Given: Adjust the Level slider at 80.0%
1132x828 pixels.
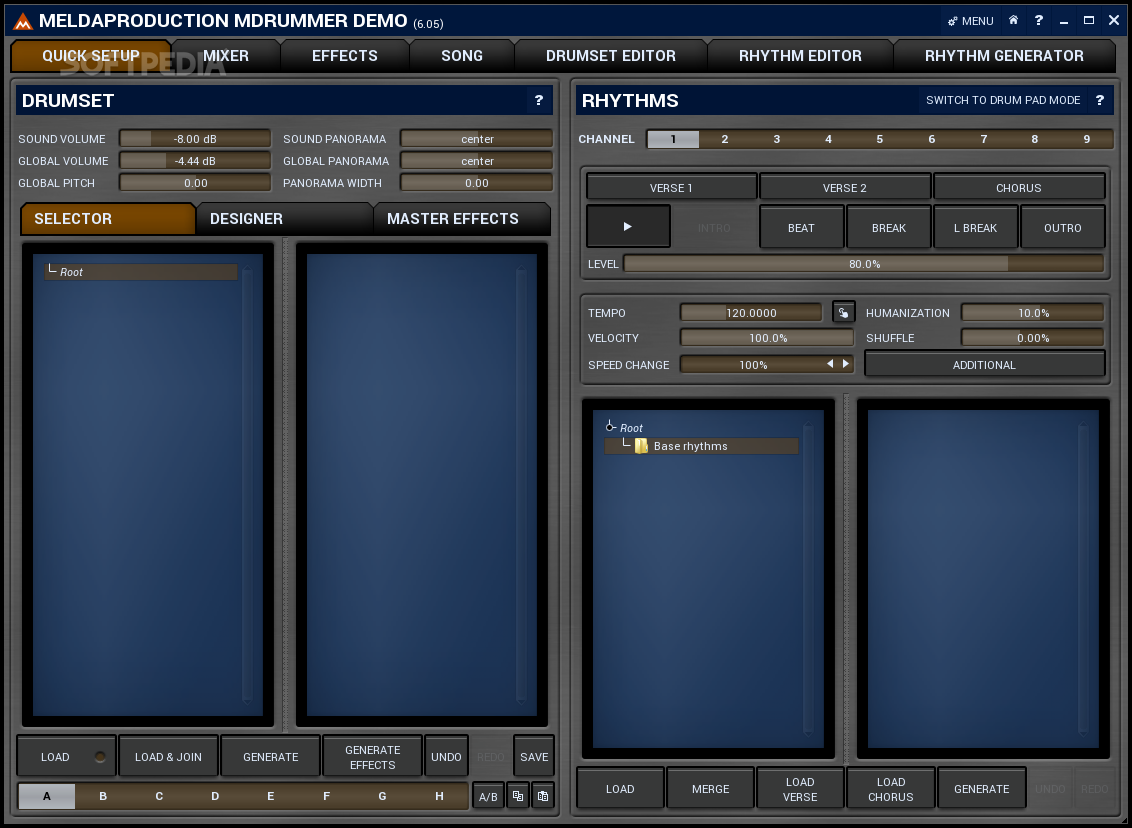Looking at the screenshot, I should coord(863,264).
